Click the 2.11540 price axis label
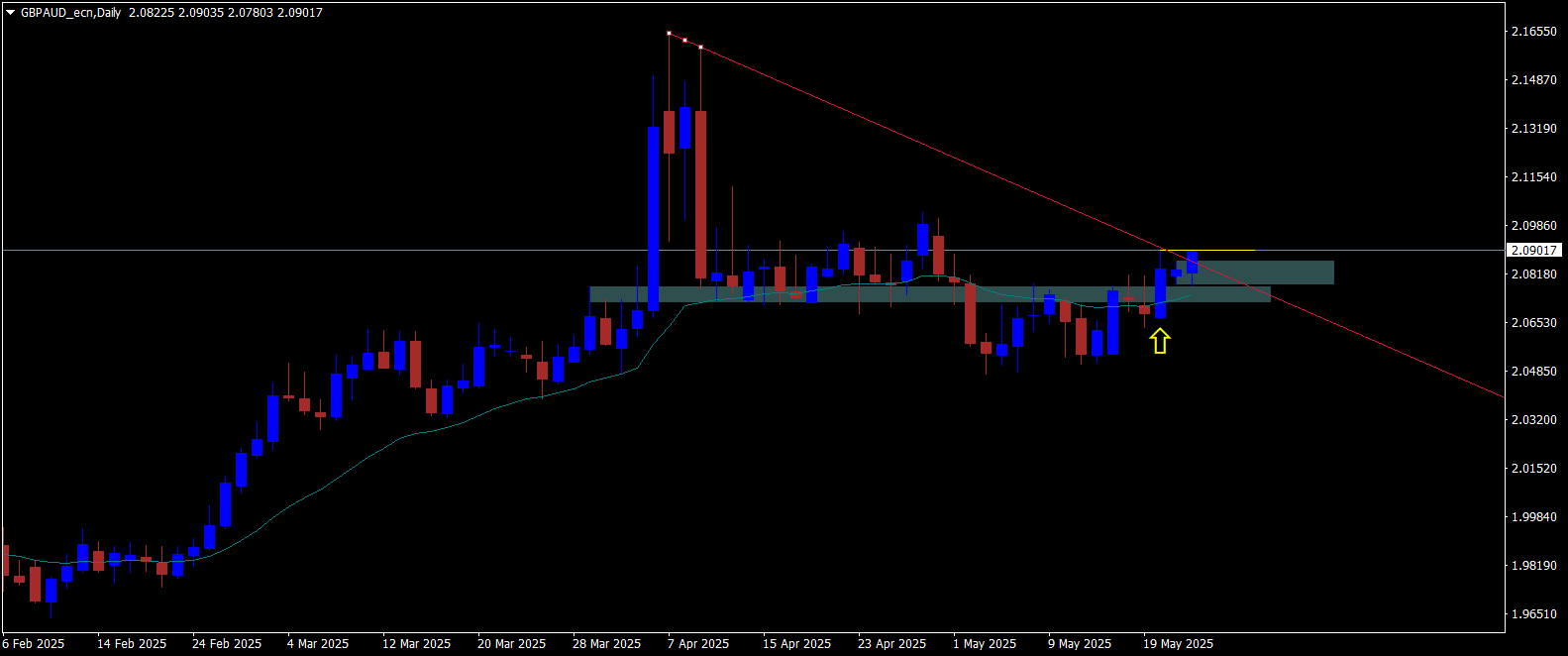1568x656 pixels. point(1533,177)
